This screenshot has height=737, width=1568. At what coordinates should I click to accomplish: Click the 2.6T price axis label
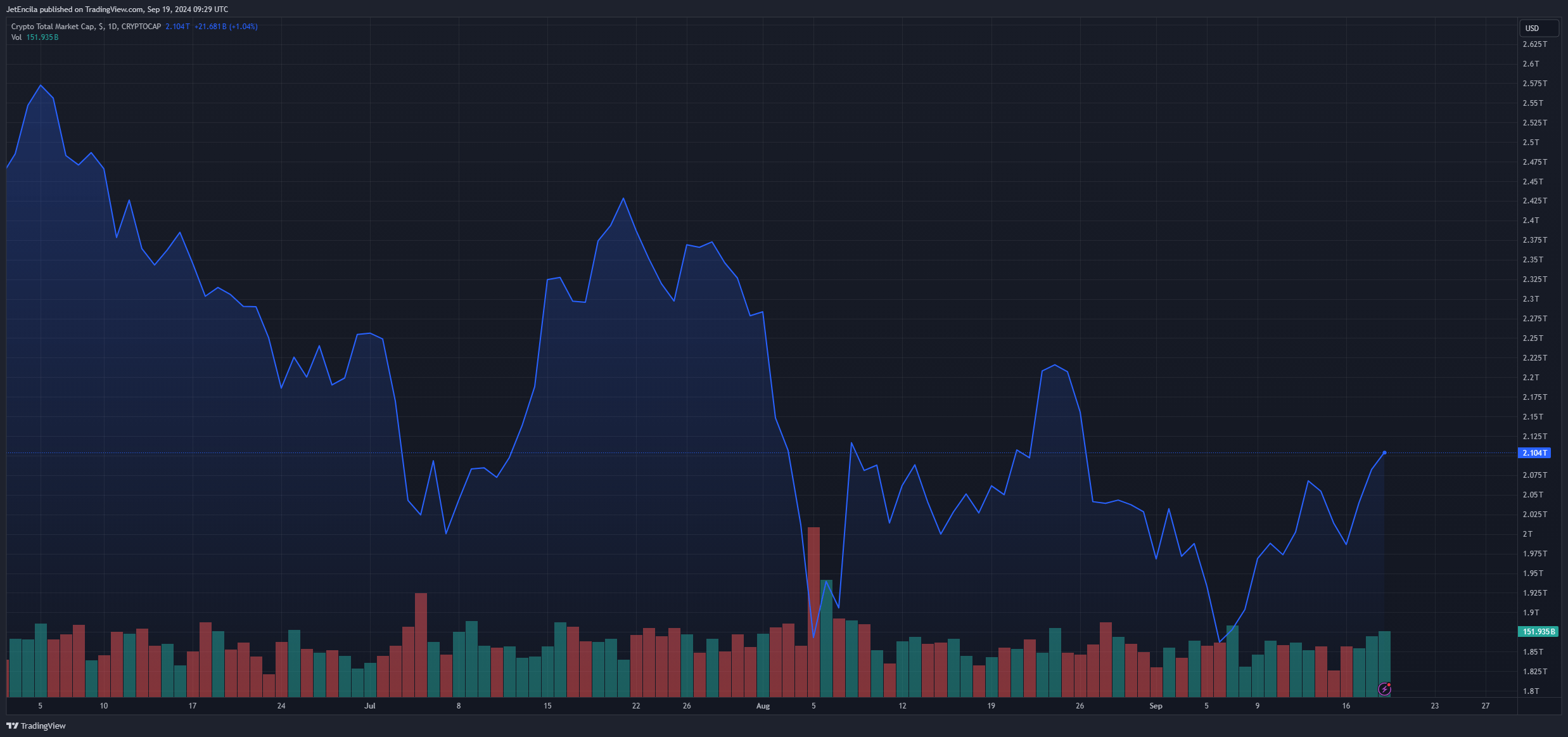point(1531,64)
